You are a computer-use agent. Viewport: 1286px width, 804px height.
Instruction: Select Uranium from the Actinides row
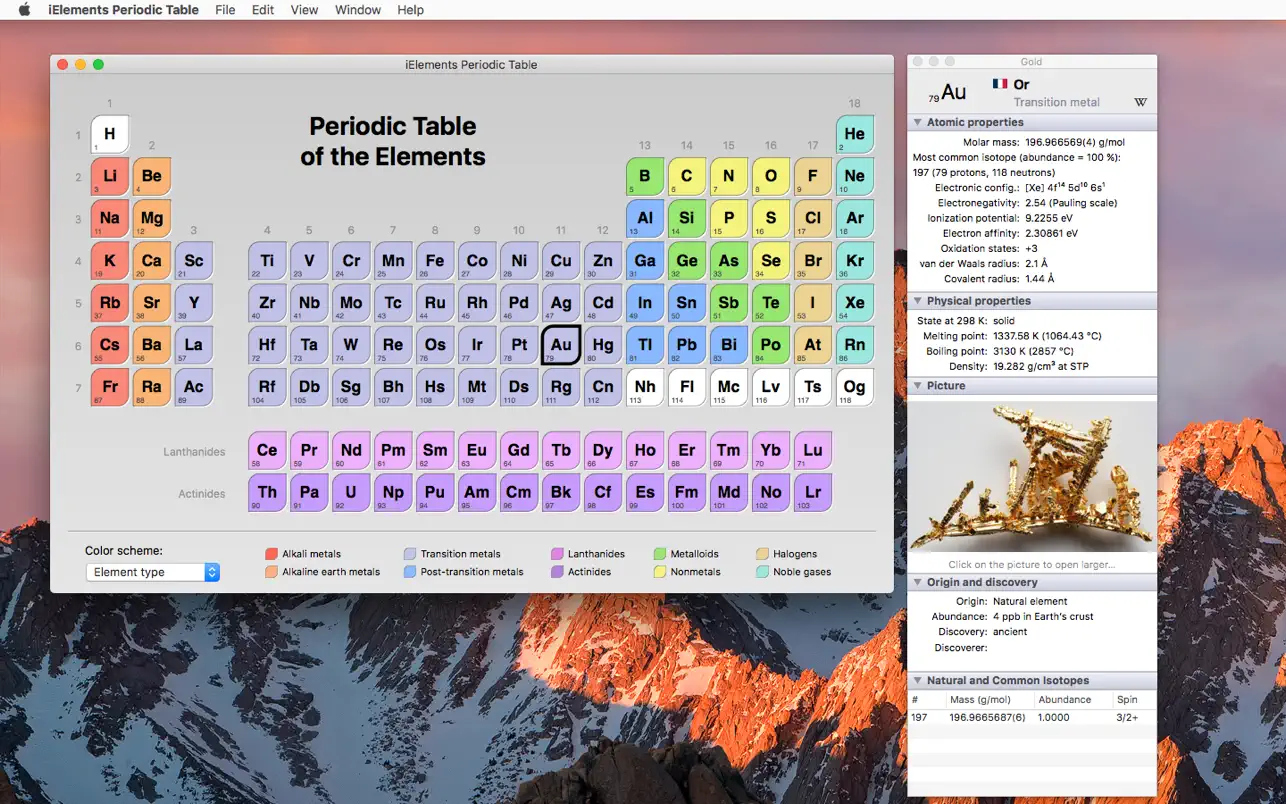point(351,492)
